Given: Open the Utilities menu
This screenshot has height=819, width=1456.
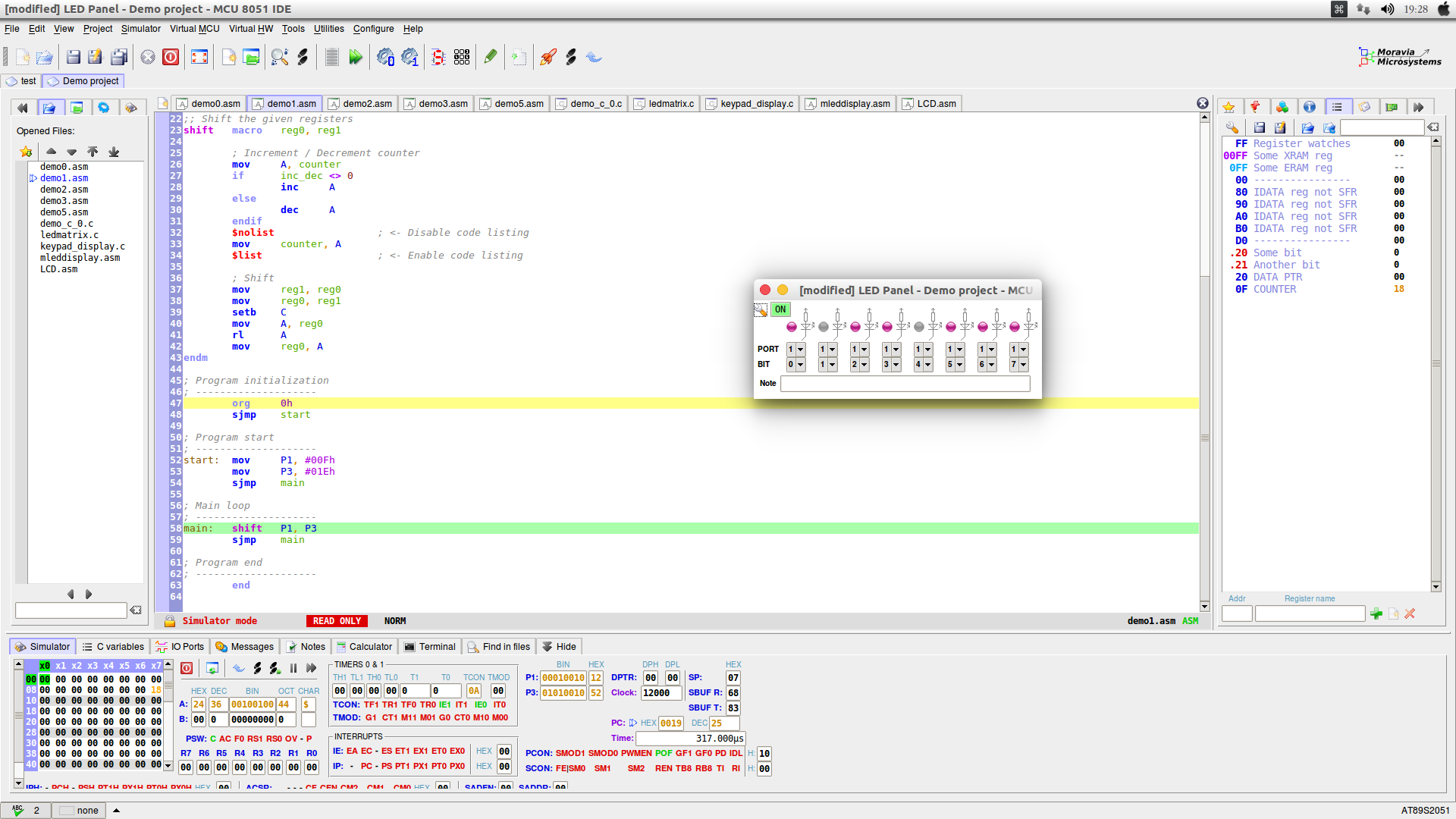Looking at the screenshot, I should [329, 29].
